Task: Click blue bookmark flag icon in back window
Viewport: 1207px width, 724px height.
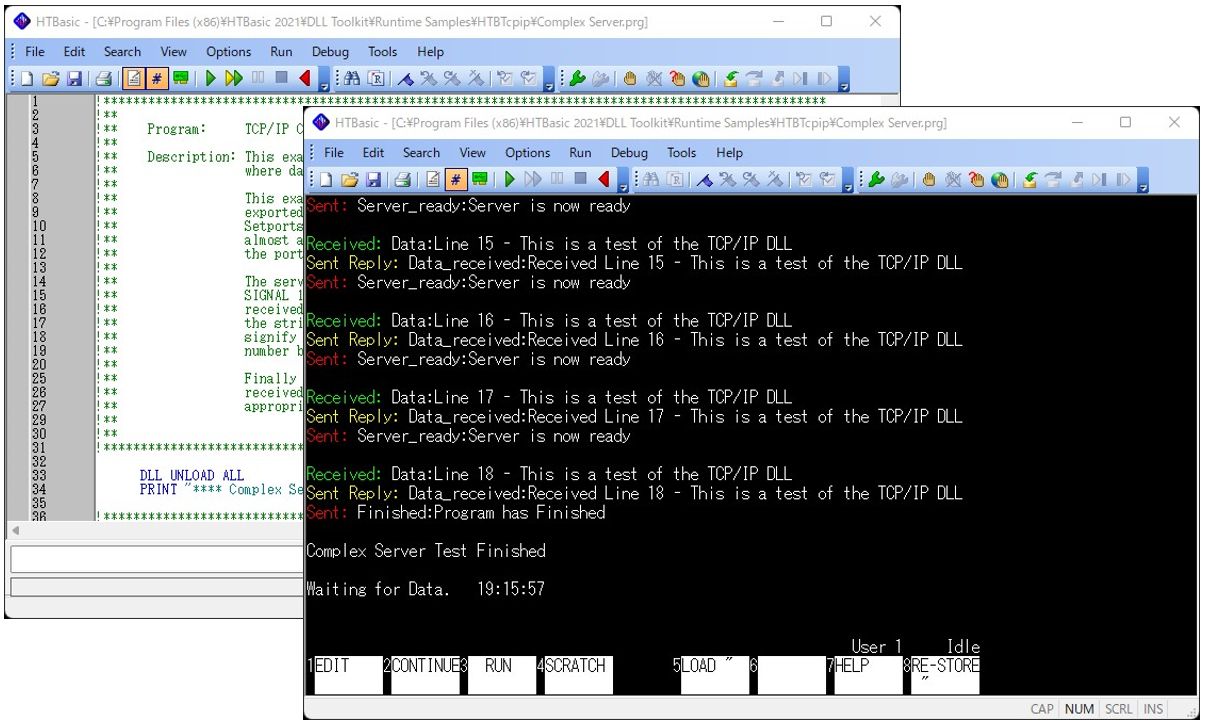Action: click(x=406, y=78)
